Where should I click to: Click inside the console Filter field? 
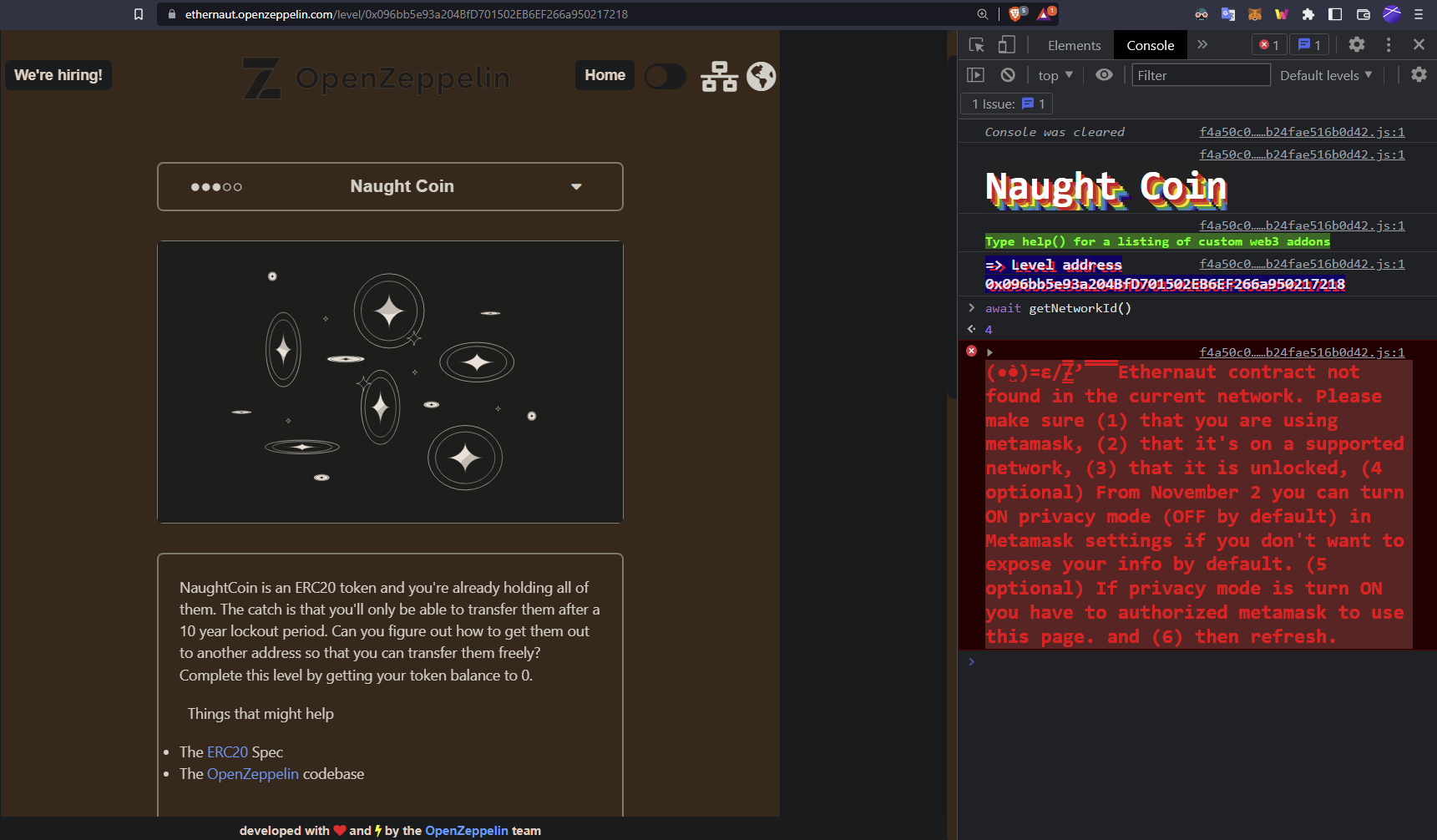point(1201,74)
